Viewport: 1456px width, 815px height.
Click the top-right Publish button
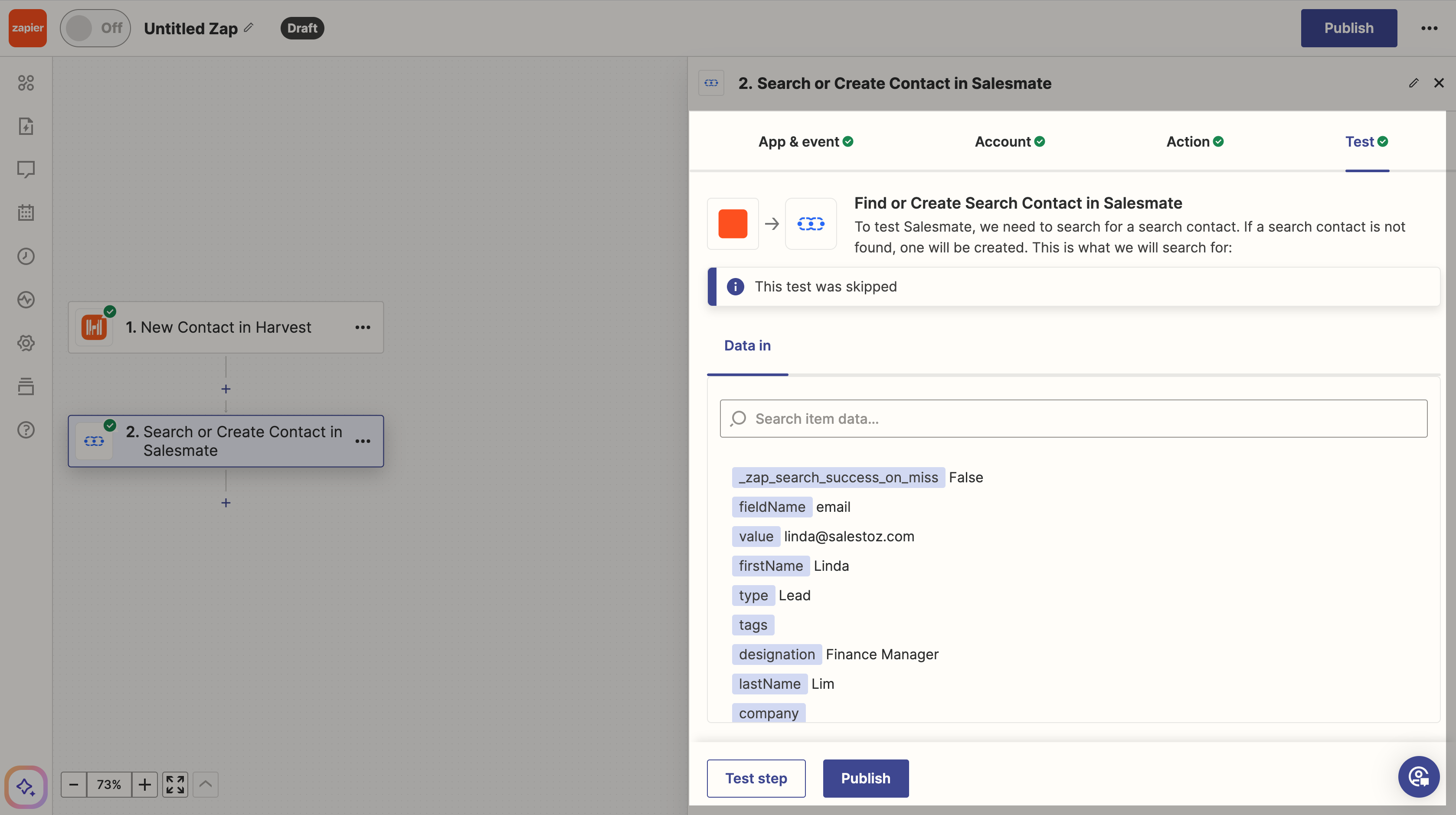click(x=1348, y=28)
